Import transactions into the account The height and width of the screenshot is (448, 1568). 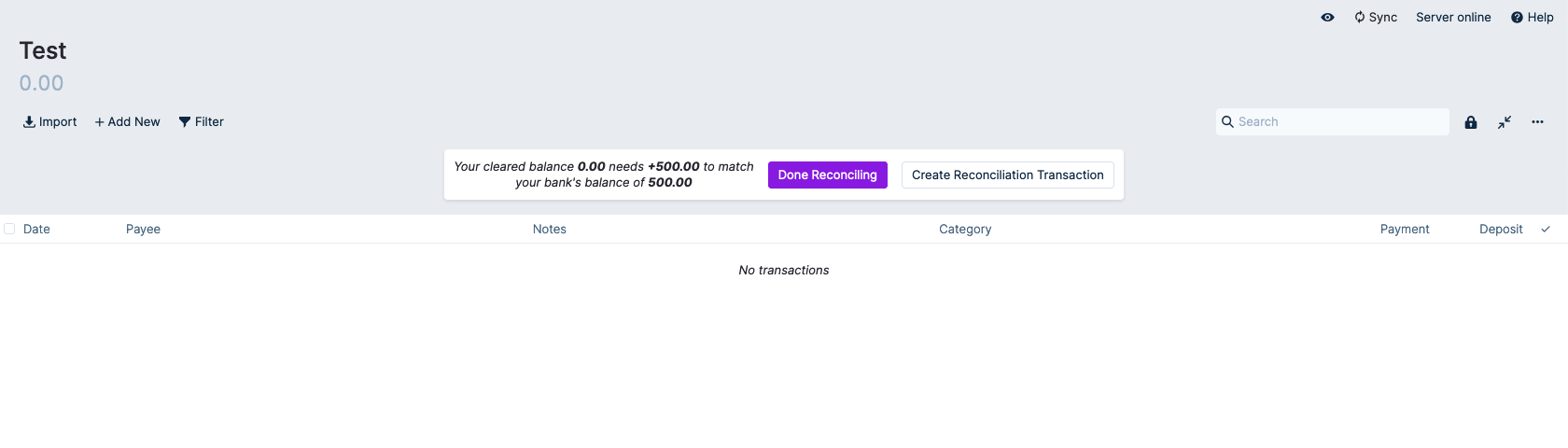click(50, 122)
